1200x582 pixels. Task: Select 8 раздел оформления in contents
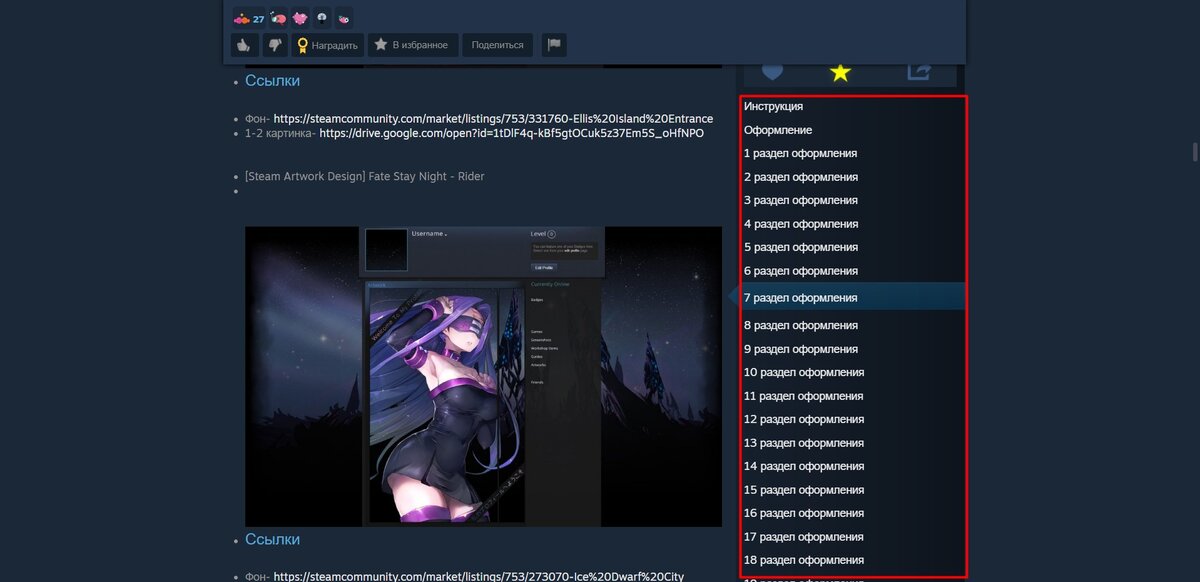point(800,325)
